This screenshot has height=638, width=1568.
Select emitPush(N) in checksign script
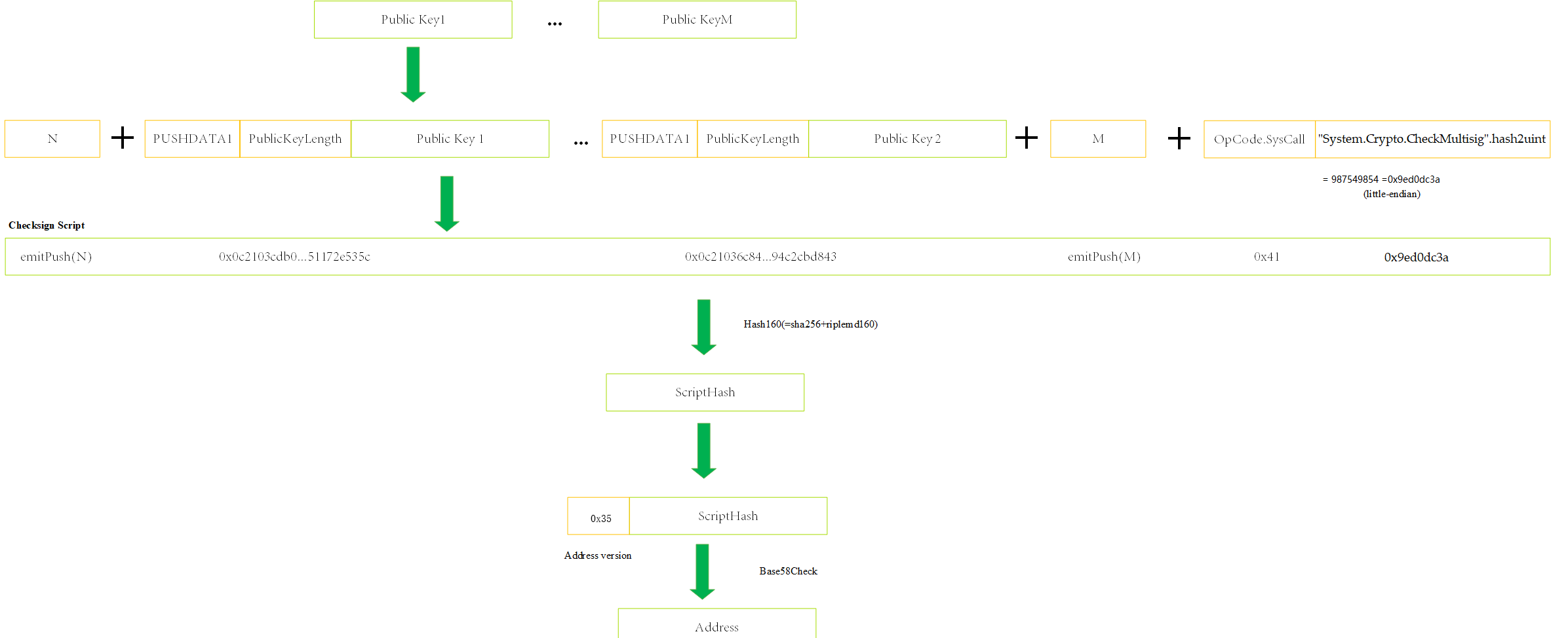[x=56, y=257]
